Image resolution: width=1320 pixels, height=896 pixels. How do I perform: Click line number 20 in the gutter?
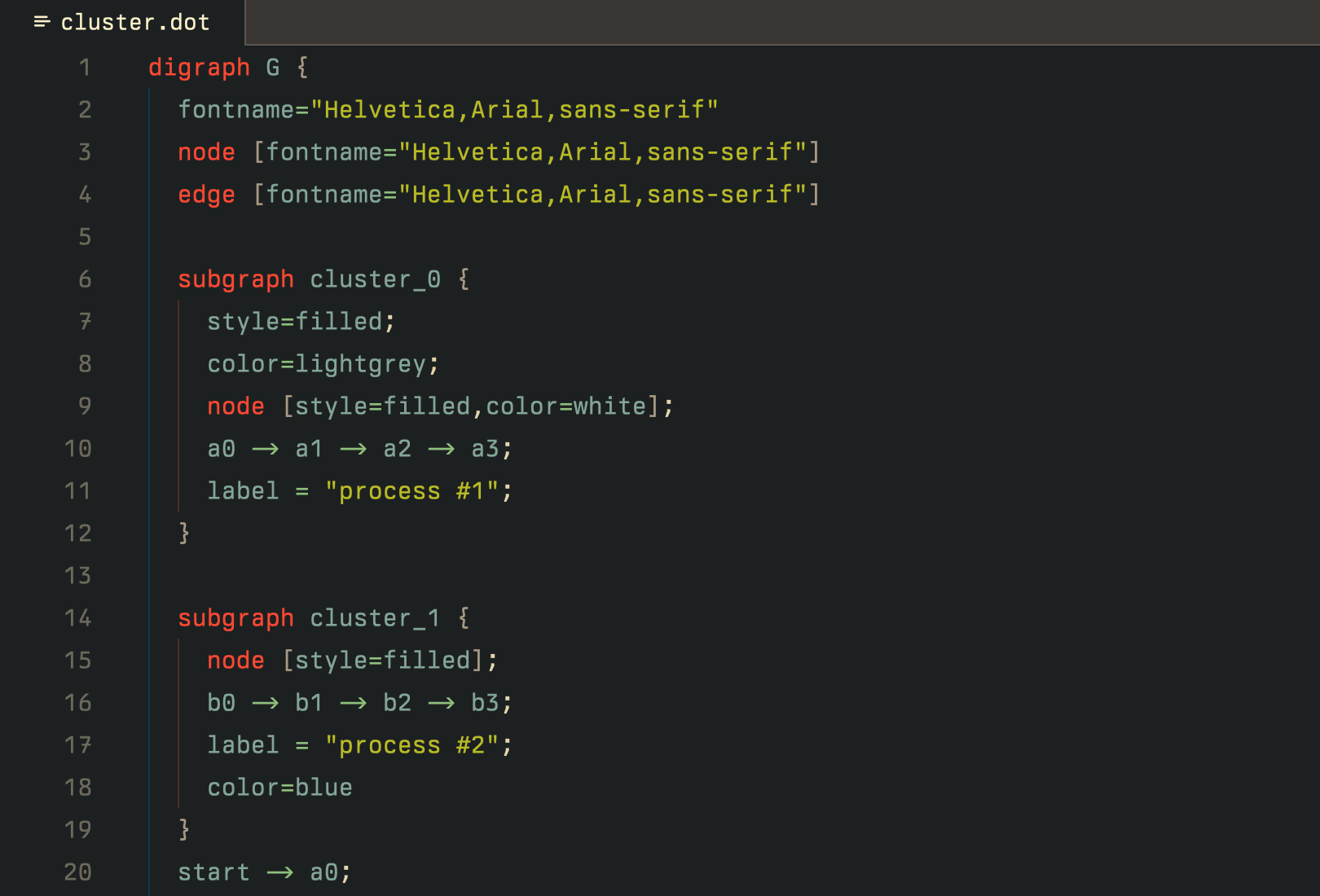[78, 872]
